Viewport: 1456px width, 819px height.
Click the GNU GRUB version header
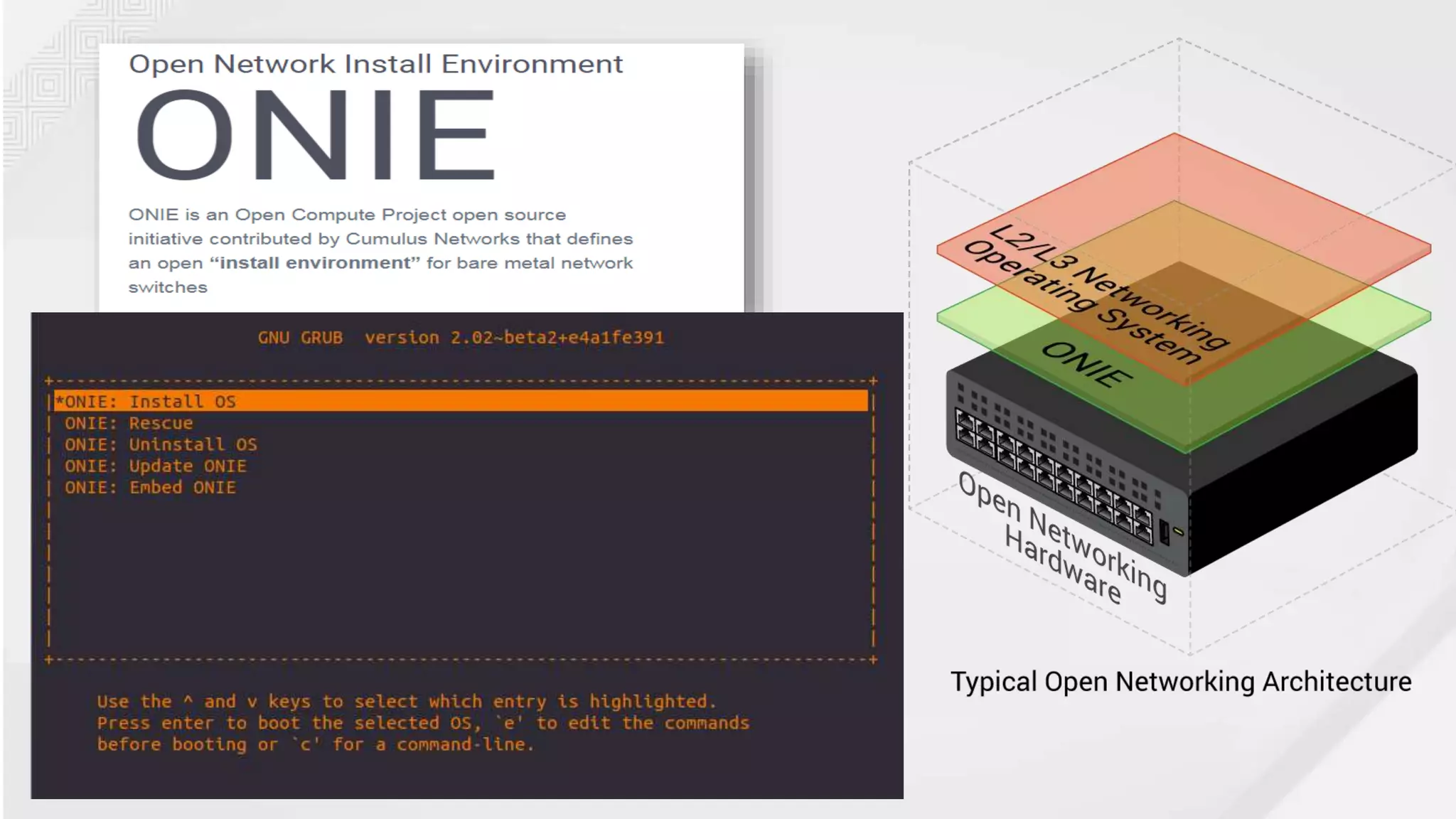(461, 338)
